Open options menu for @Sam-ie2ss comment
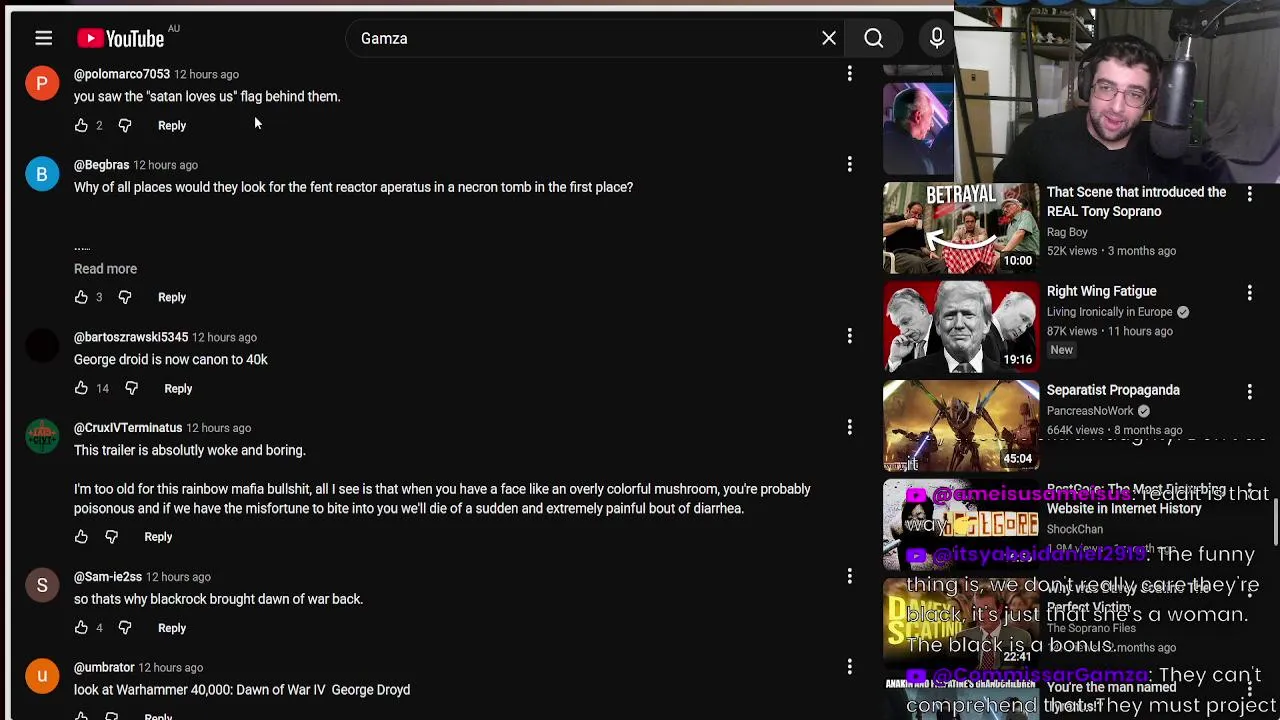Image resolution: width=1280 pixels, height=720 pixels. coord(850,576)
